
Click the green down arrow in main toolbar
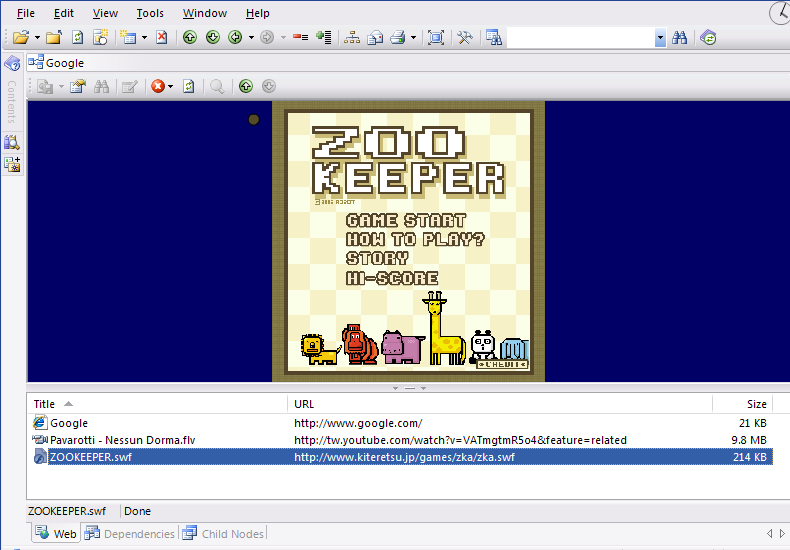(x=213, y=37)
